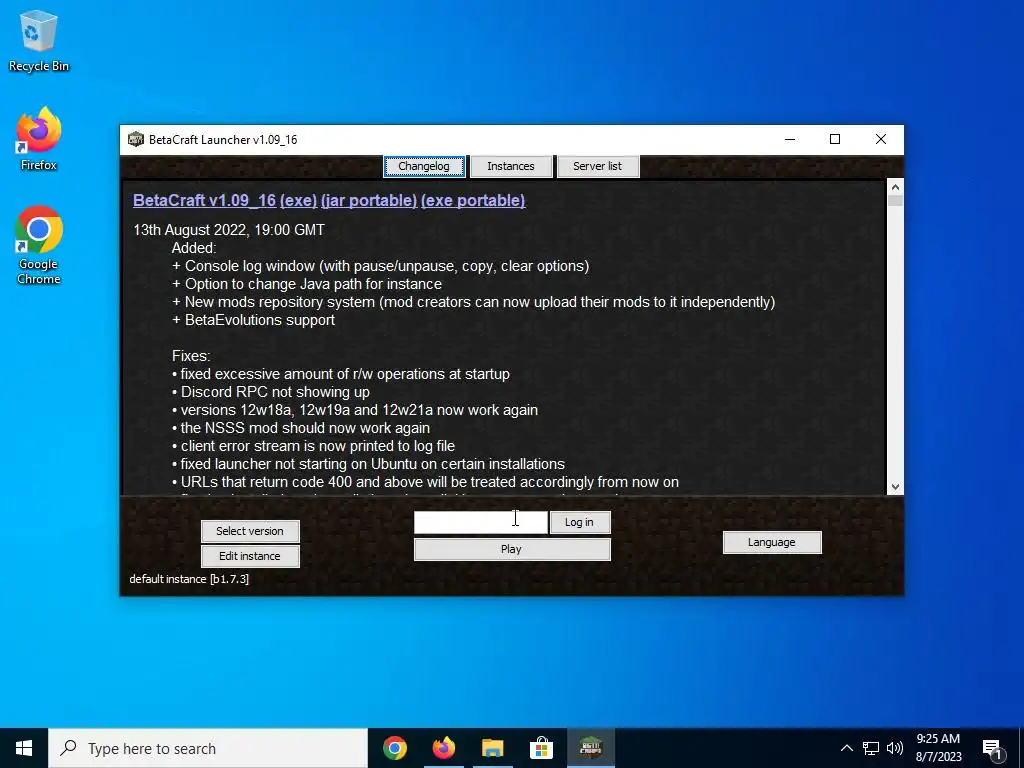Focus the username input field
This screenshot has height=768, width=1024.
(x=481, y=522)
